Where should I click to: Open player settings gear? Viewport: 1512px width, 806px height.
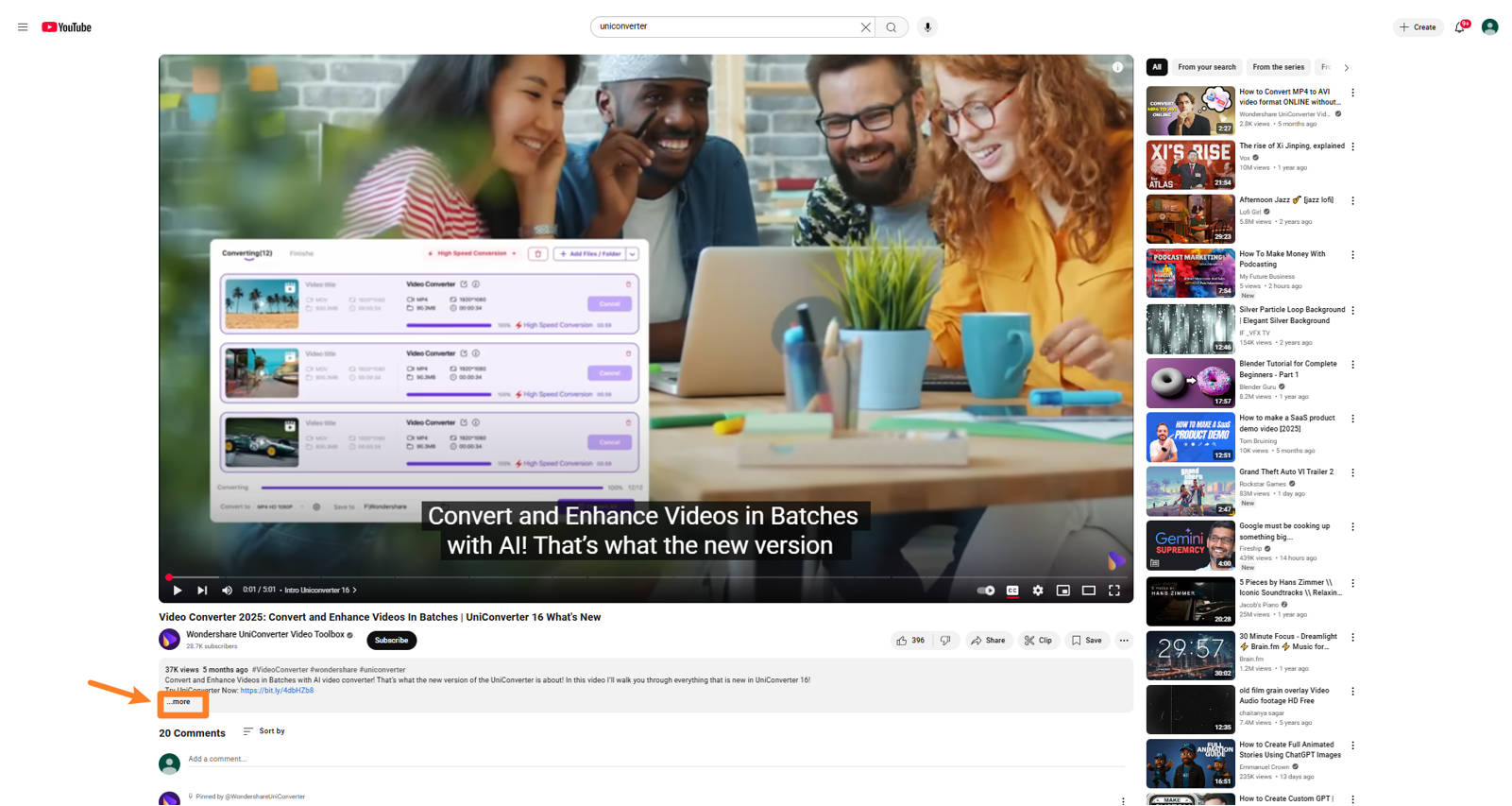[x=1038, y=591]
